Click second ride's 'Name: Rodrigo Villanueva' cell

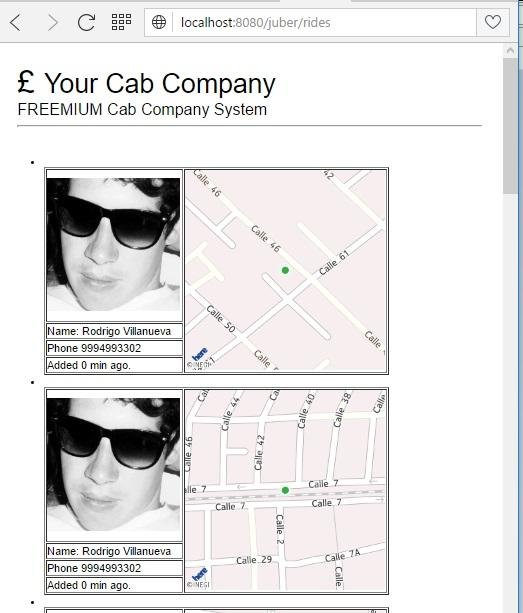tap(114, 551)
